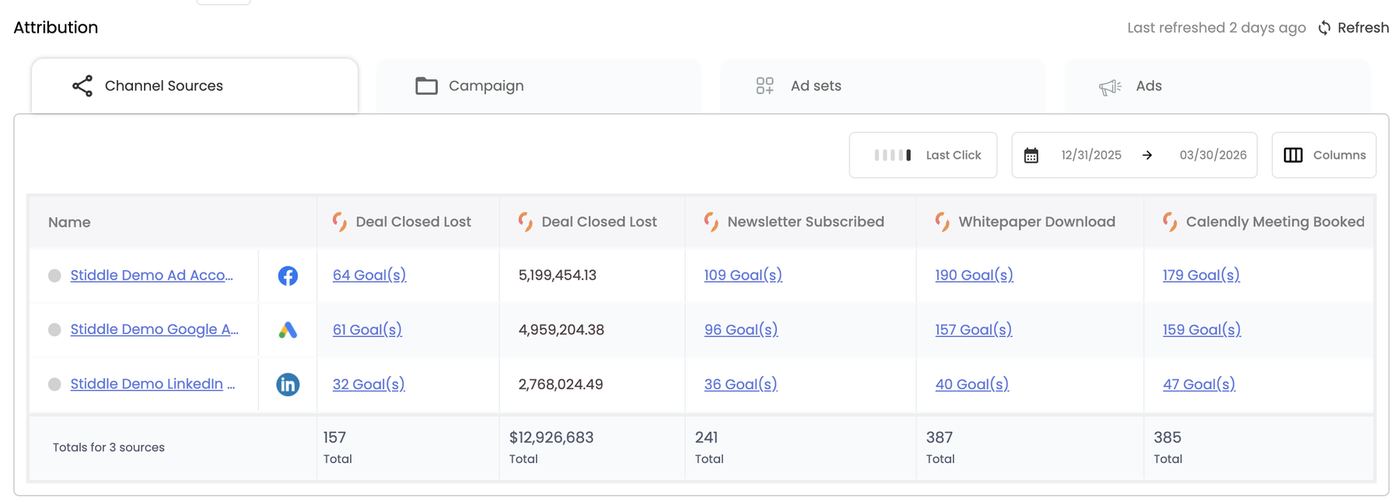
Task: Click the Facebook icon for Stiddle Demo Ad Account
Action: pos(288,276)
